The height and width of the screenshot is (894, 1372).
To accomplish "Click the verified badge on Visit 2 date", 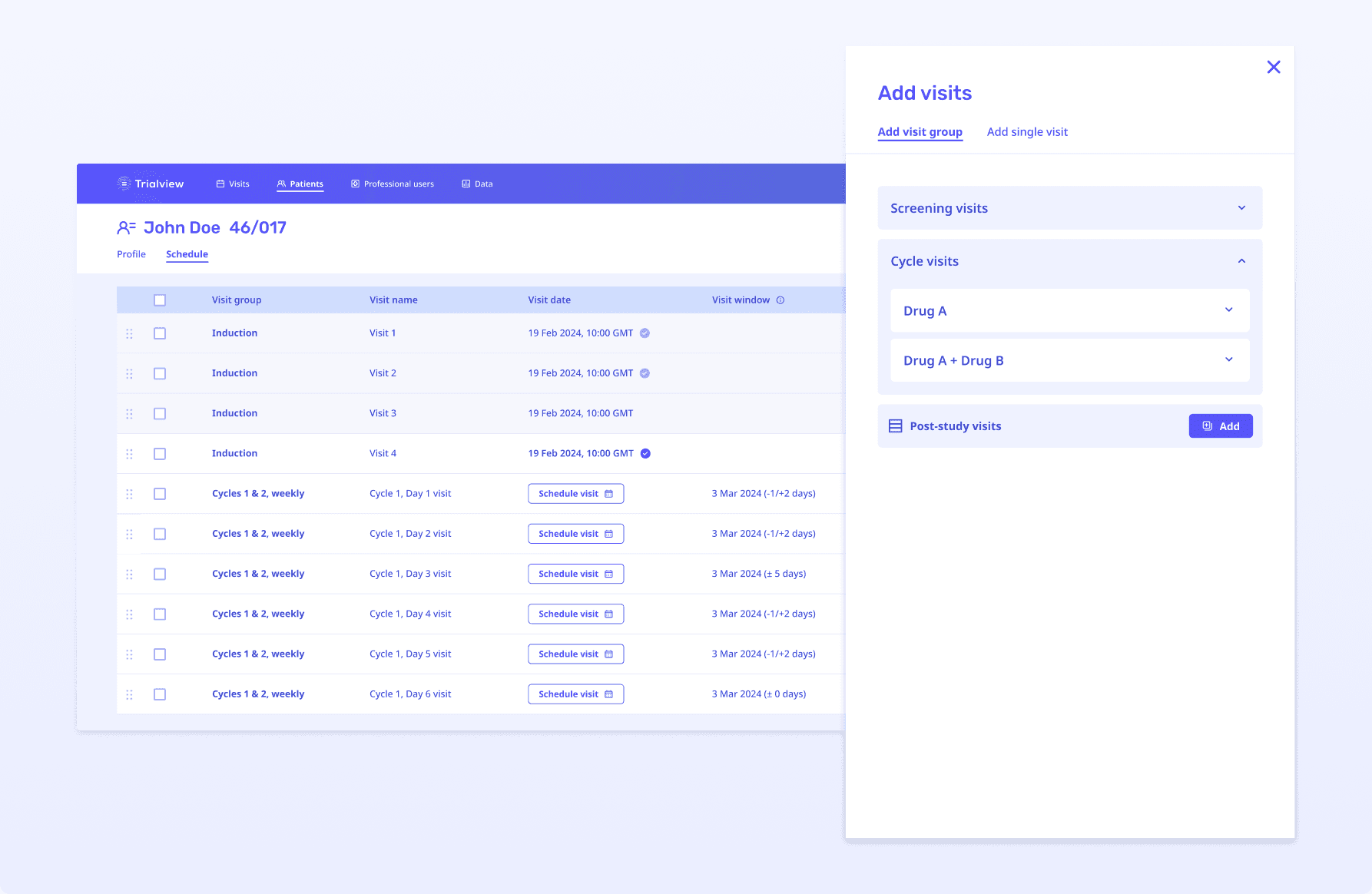I will [645, 373].
